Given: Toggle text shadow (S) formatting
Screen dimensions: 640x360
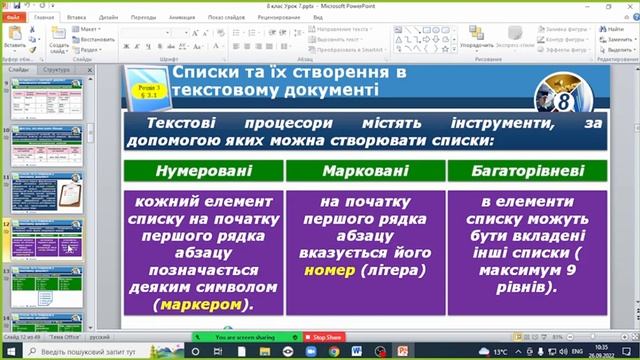Looking at the screenshot, I should tap(160, 47).
